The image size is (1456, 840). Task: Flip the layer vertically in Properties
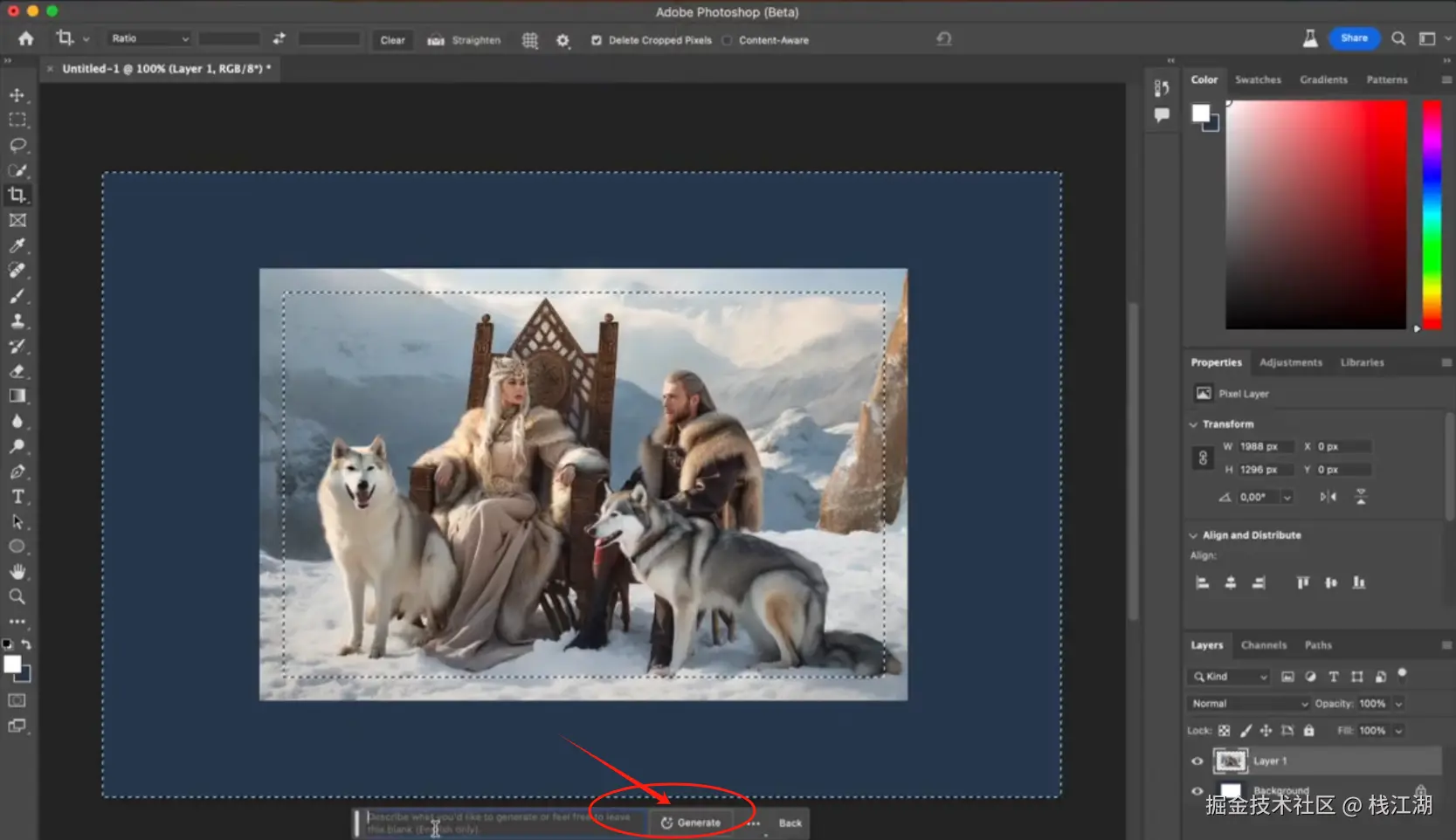[x=1361, y=497]
